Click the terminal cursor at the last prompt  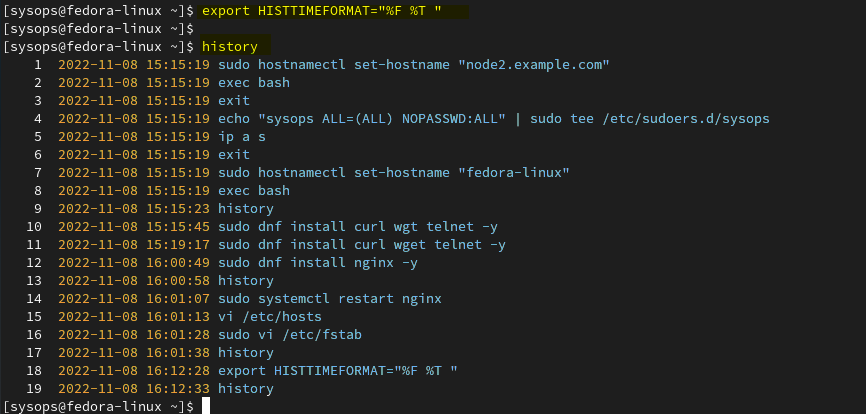[206, 406]
